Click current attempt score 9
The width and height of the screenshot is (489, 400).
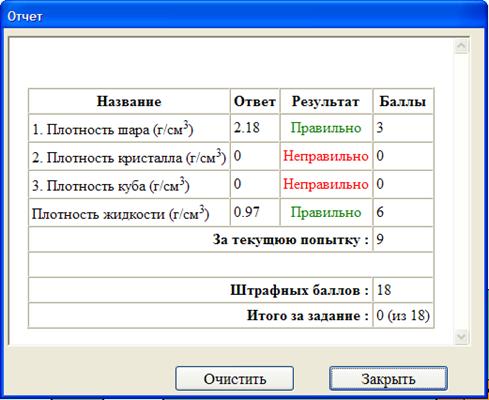coord(380,240)
